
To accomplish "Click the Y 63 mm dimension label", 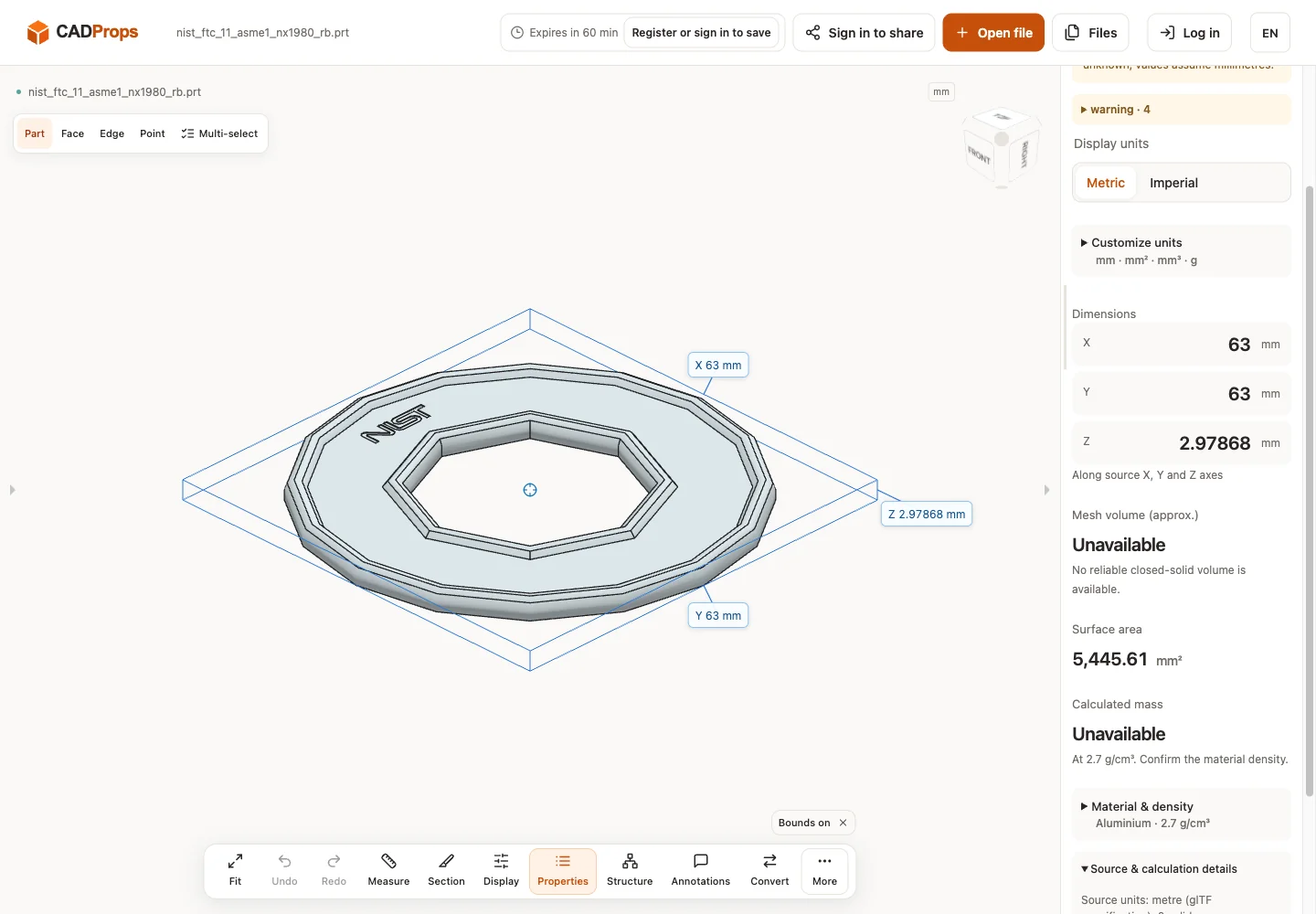I will [x=718, y=615].
